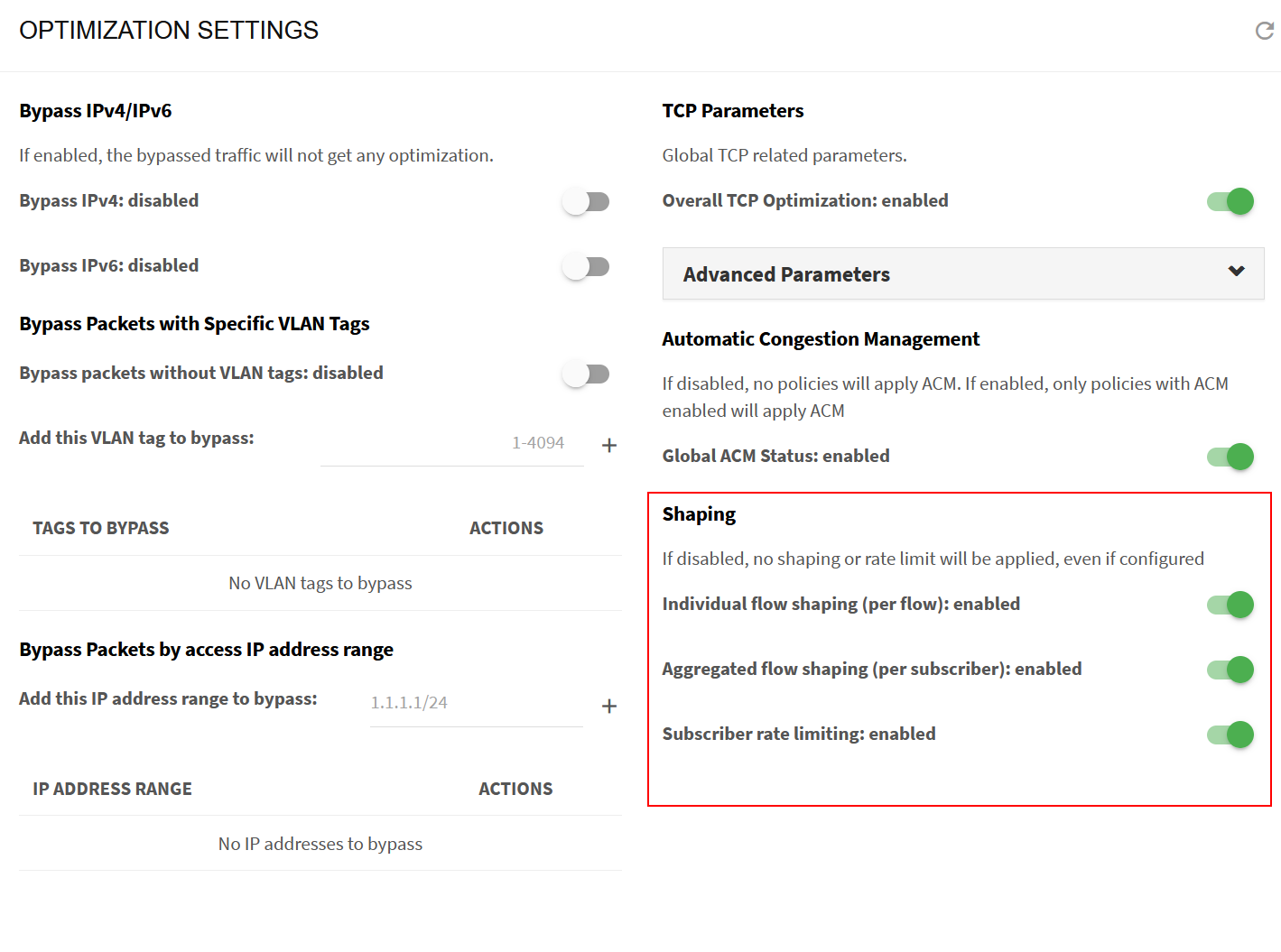Disable Overall TCP Optimization switch
Image resolution: width=1281 pixels, height=952 pixels.
point(1230,201)
